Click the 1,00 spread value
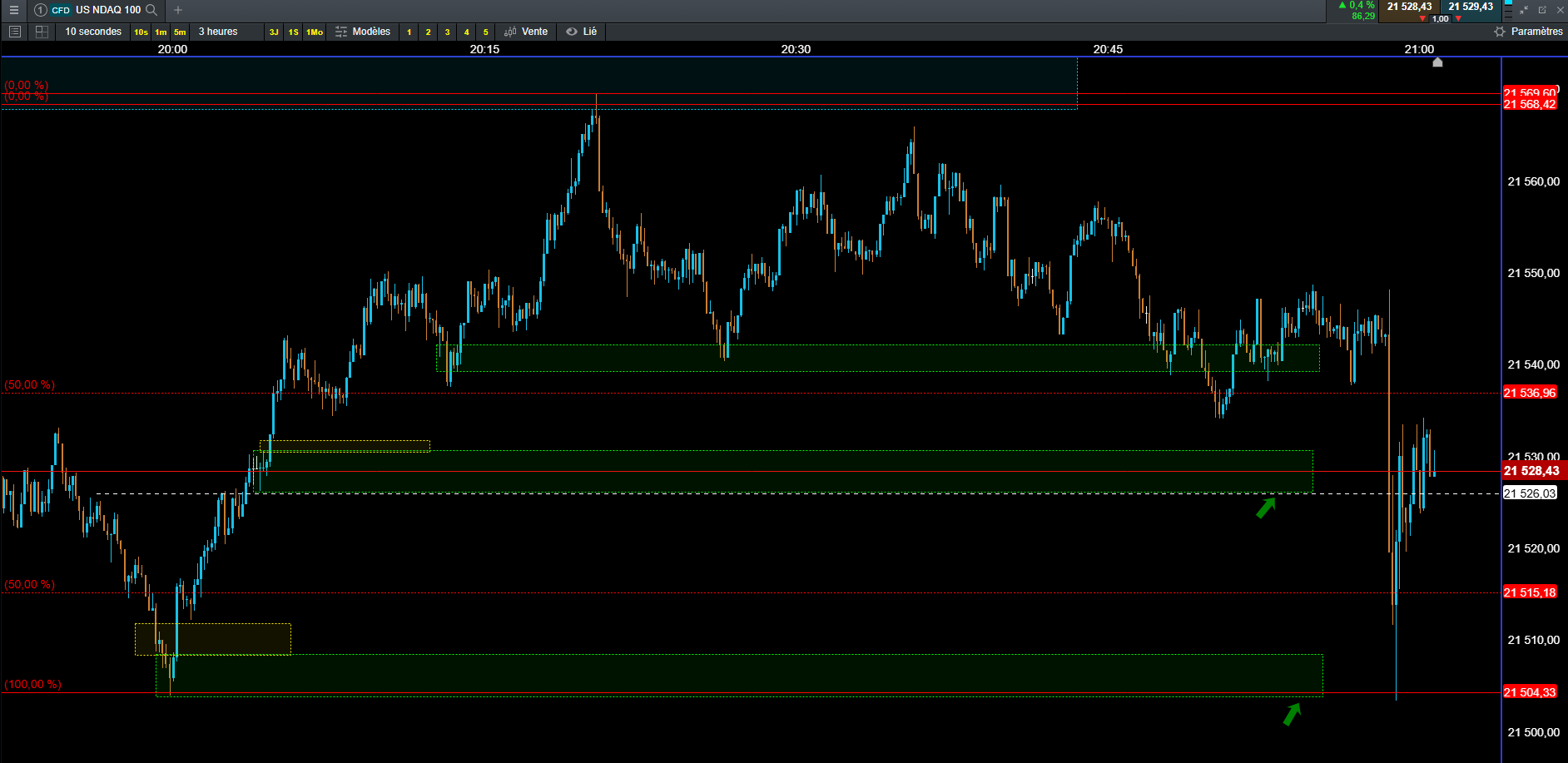Viewport: 1568px width, 763px height. tap(1440, 18)
